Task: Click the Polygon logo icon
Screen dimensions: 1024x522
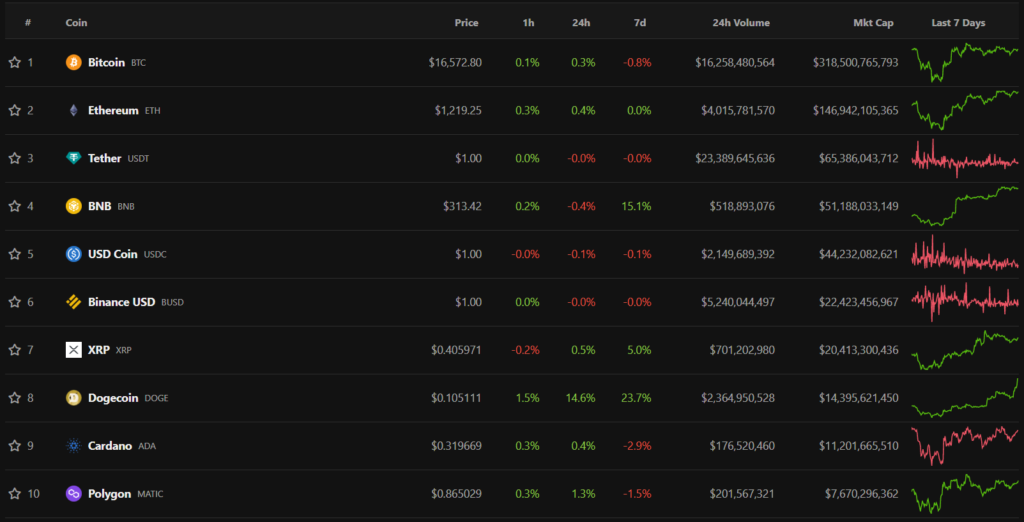Action: pos(74,494)
